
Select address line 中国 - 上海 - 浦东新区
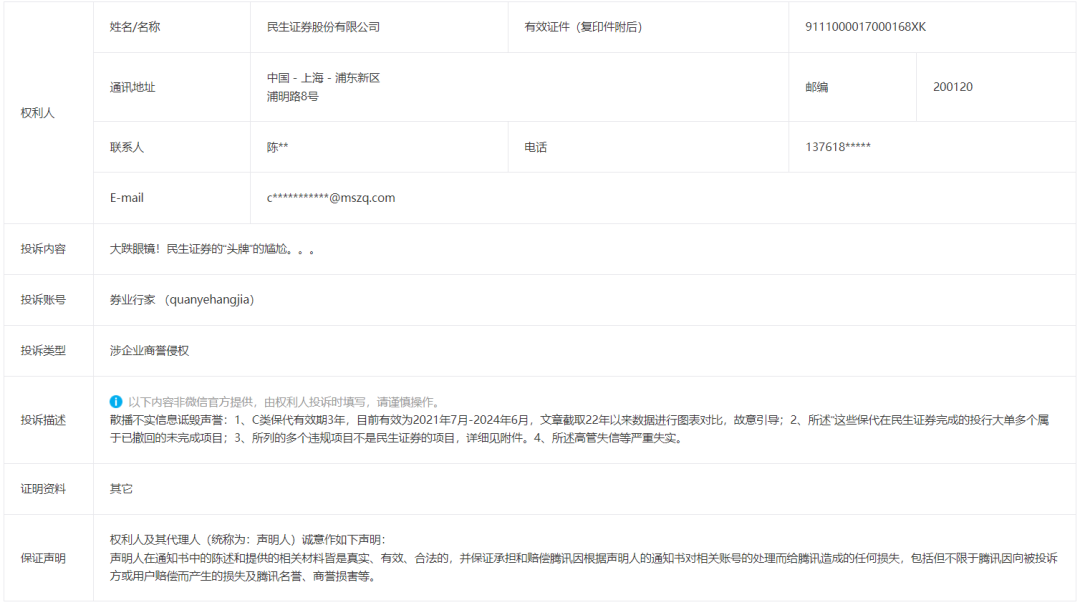pyautogui.click(x=323, y=78)
